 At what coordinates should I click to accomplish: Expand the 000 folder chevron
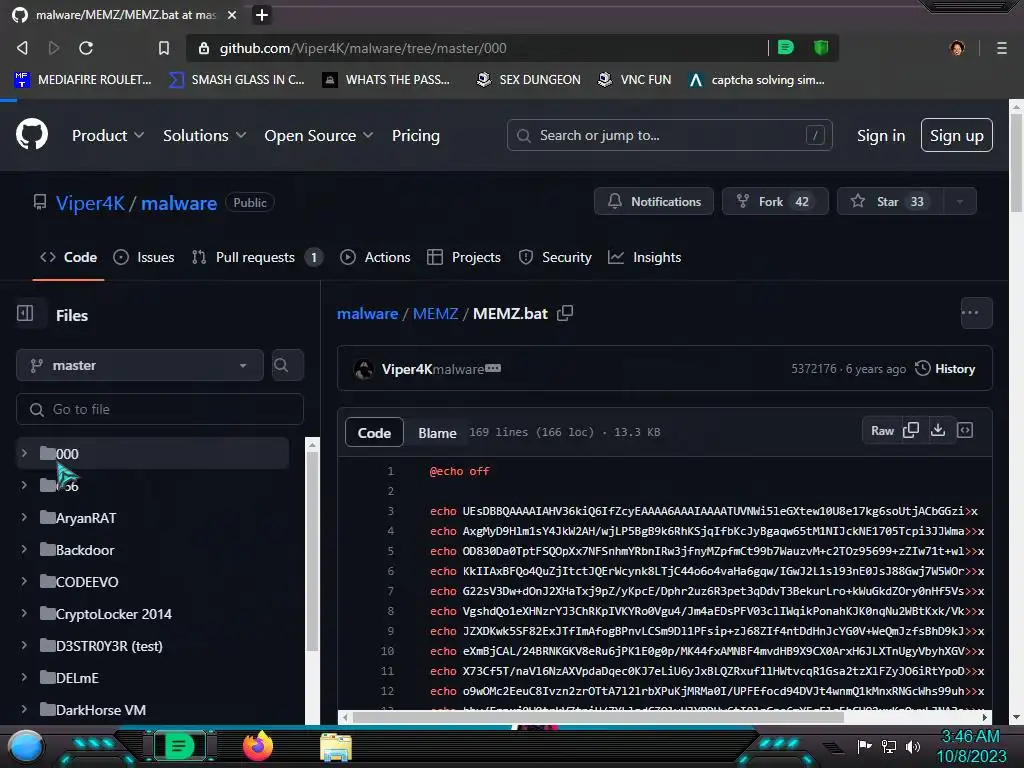tap(24, 453)
